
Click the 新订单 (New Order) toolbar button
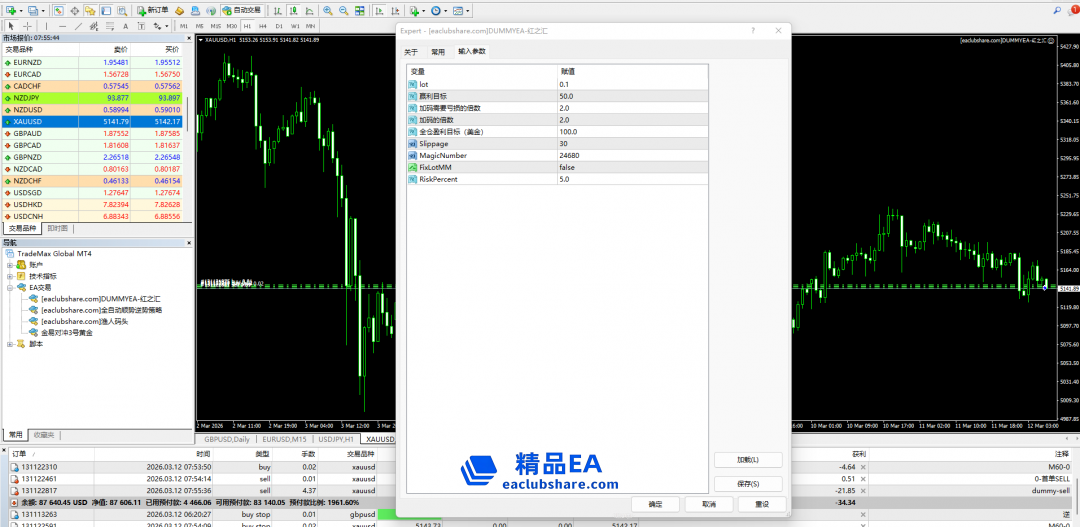(x=152, y=10)
